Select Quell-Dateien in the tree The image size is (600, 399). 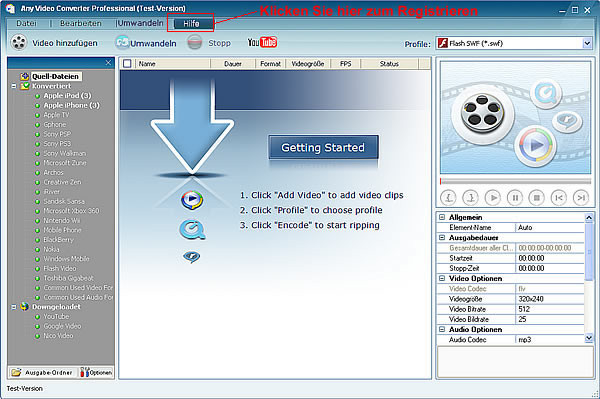pos(55,76)
